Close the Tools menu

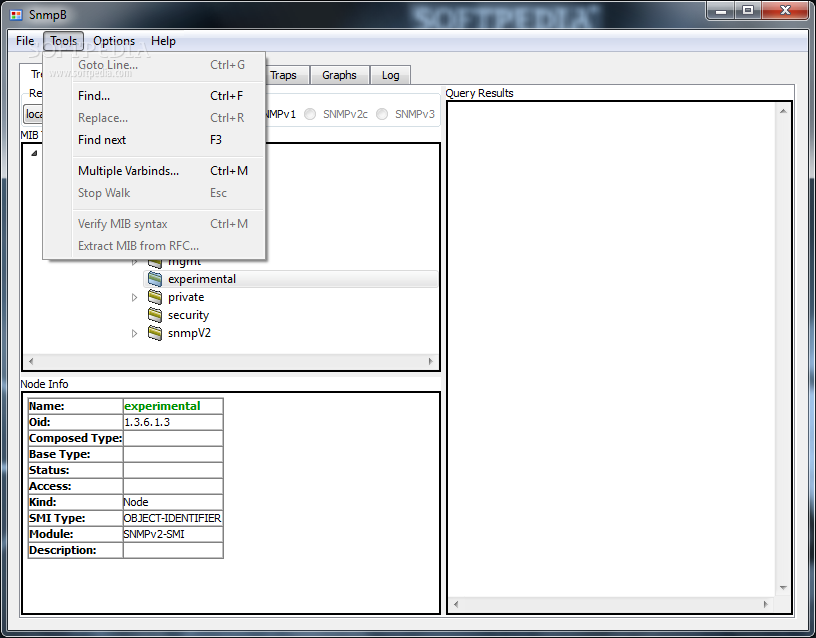click(63, 41)
